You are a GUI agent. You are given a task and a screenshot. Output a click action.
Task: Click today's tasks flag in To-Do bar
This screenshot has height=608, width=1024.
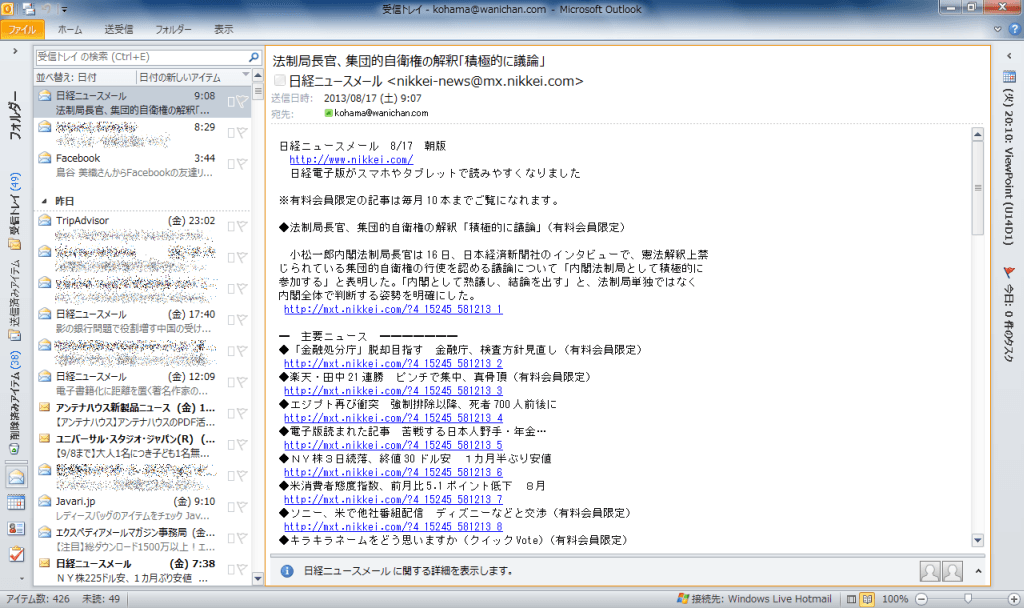click(1009, 272)
